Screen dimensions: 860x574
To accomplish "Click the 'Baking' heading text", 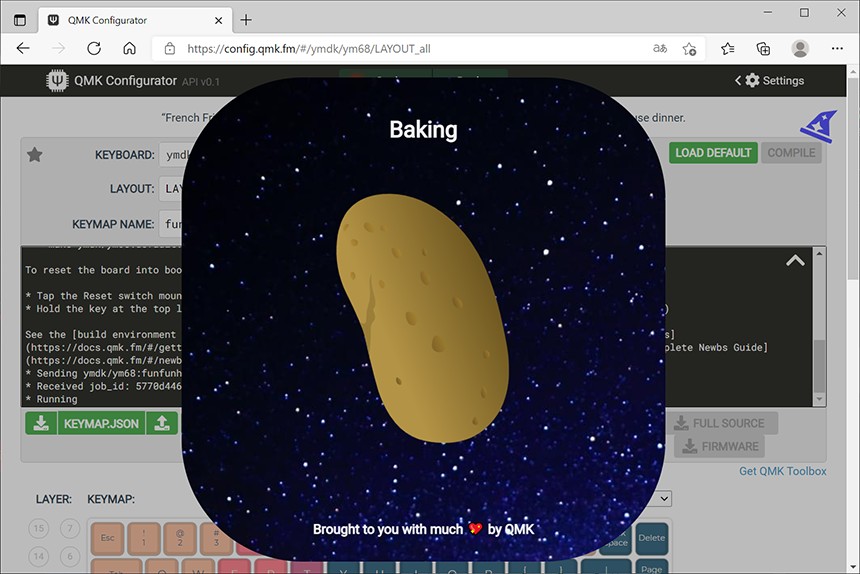I will 423,130.
